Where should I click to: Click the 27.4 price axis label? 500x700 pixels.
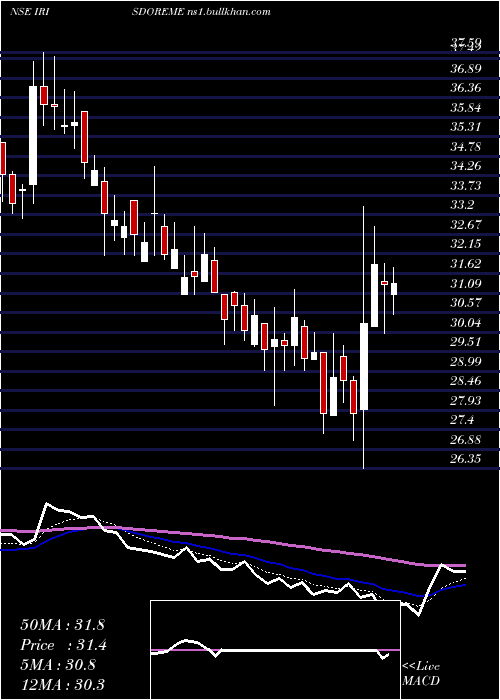click(462, 420)
